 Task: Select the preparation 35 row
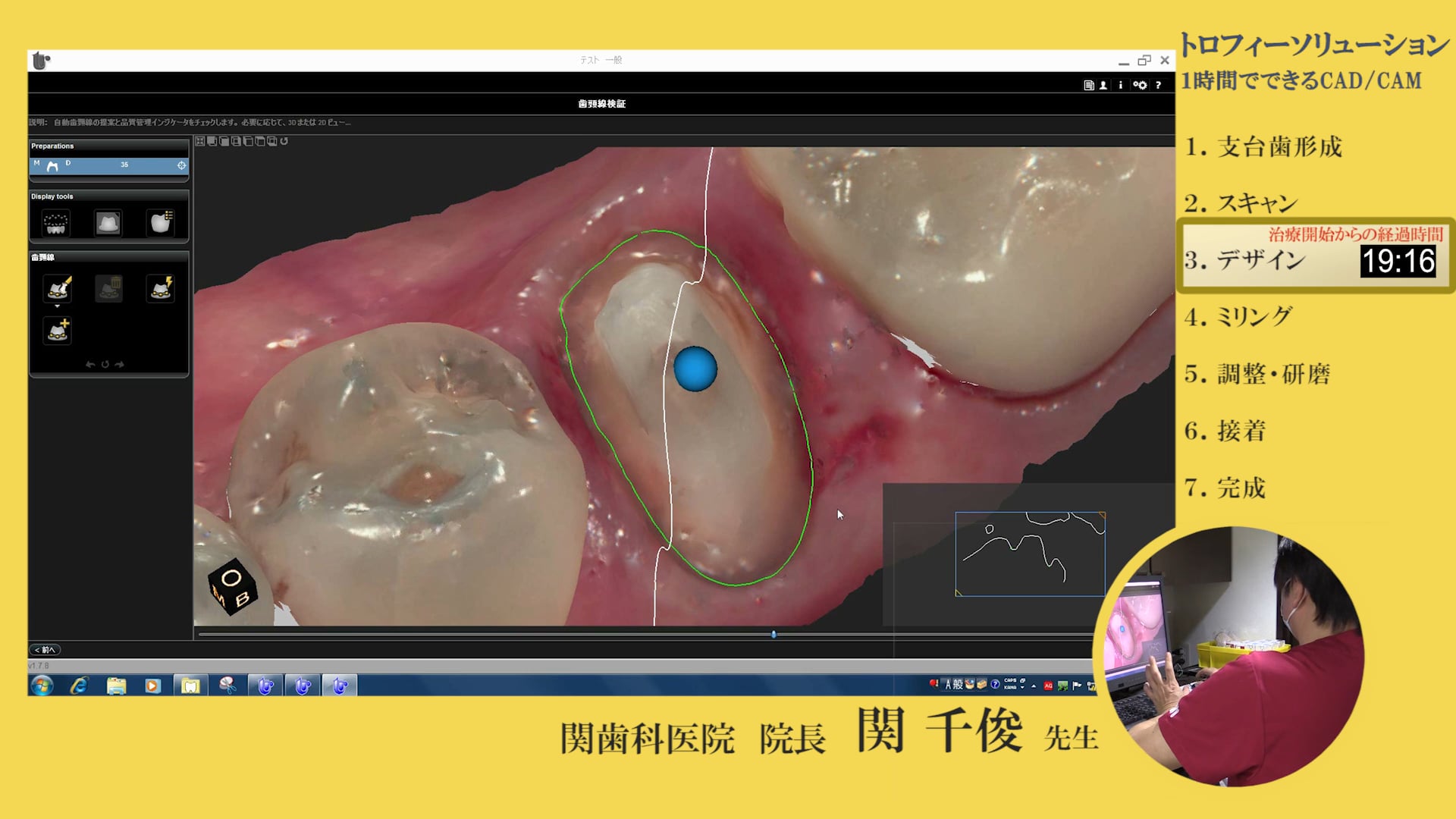pyautogui.click(x=108, y=165)
